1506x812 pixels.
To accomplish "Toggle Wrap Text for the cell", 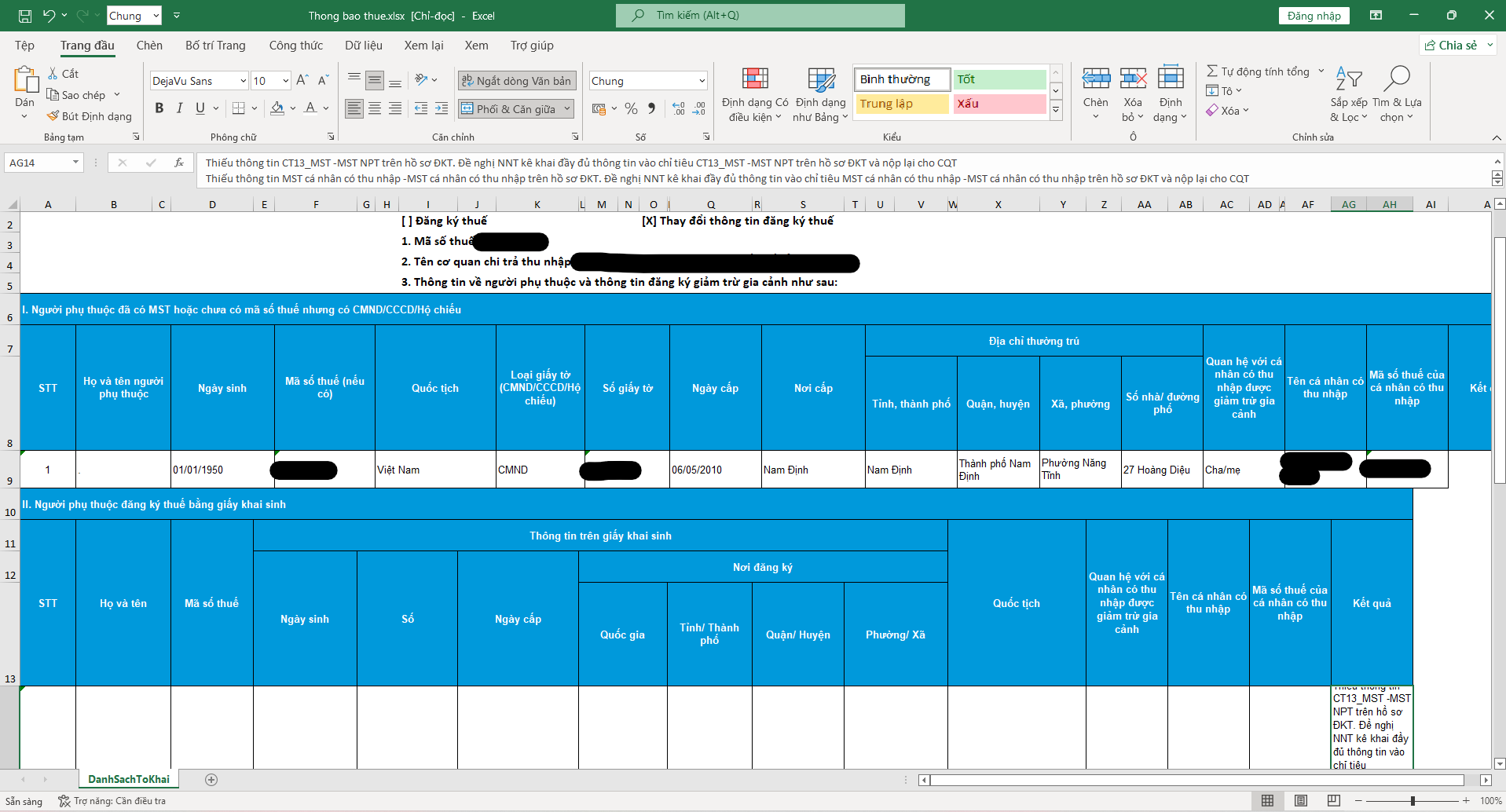I will pyautogui.click(x=517, y=81).
